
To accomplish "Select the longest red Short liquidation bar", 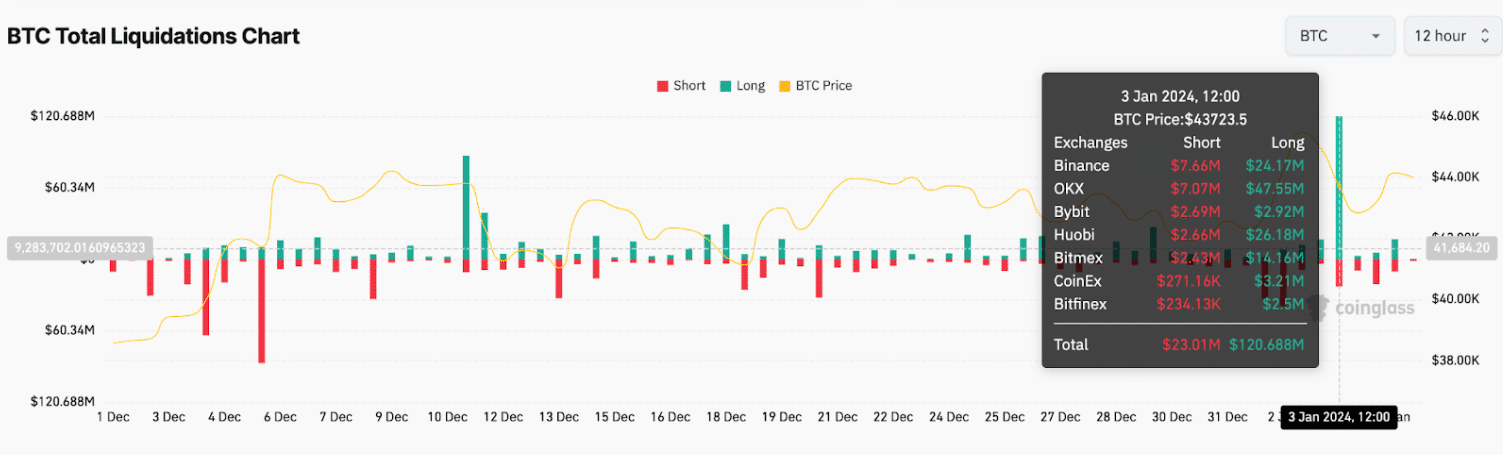I will point(262,310).
